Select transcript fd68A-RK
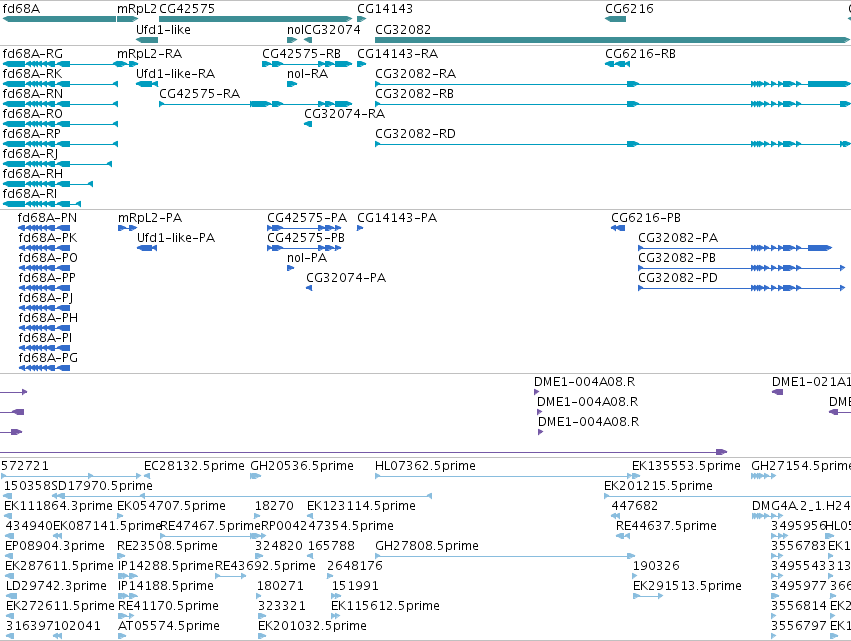The height and width of the screenshot is (641, 851). point(32,74)
